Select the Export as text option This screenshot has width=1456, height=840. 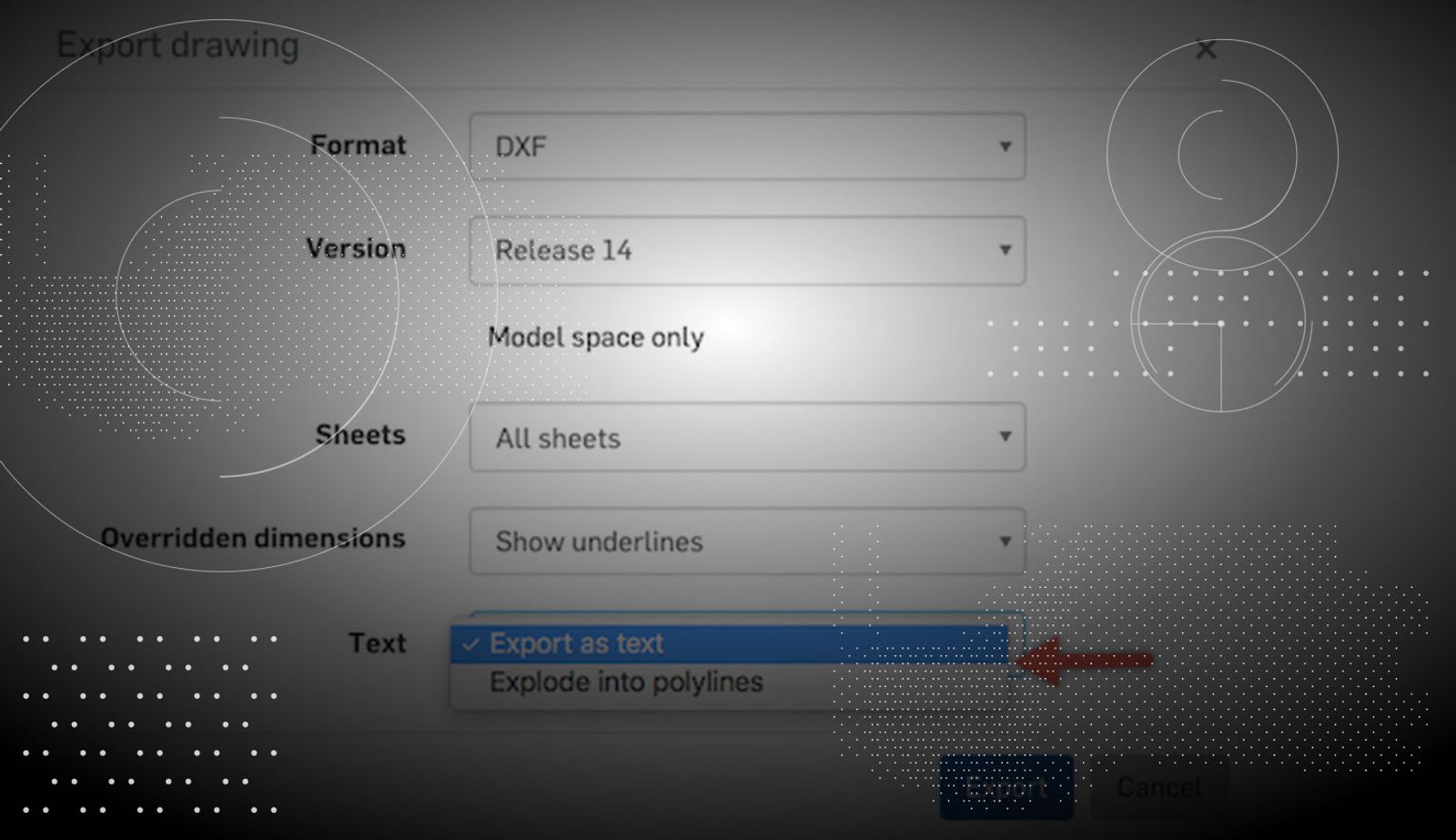(576, 643)
